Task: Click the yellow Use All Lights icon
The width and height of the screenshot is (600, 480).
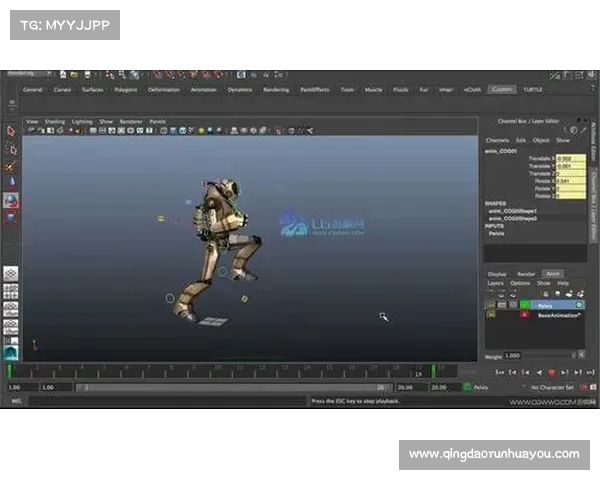Action: (x=201, y=131)
